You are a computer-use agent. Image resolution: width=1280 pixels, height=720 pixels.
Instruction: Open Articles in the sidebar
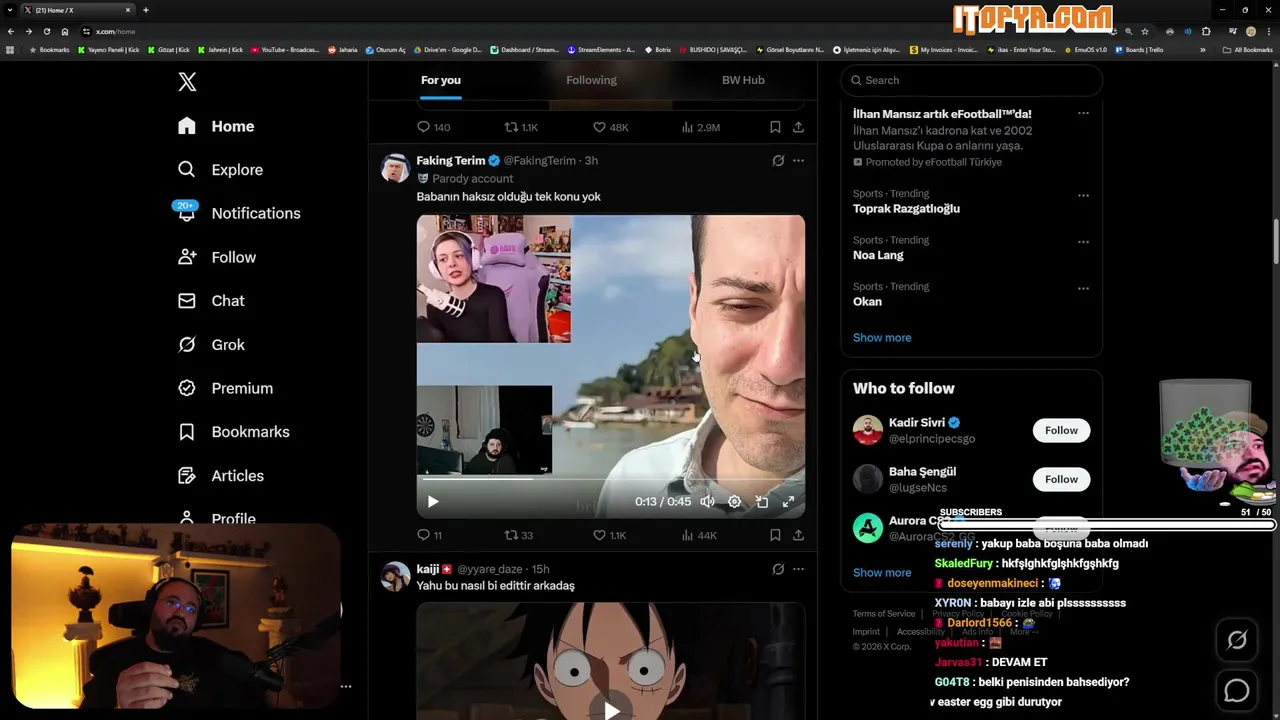(220, 476)
